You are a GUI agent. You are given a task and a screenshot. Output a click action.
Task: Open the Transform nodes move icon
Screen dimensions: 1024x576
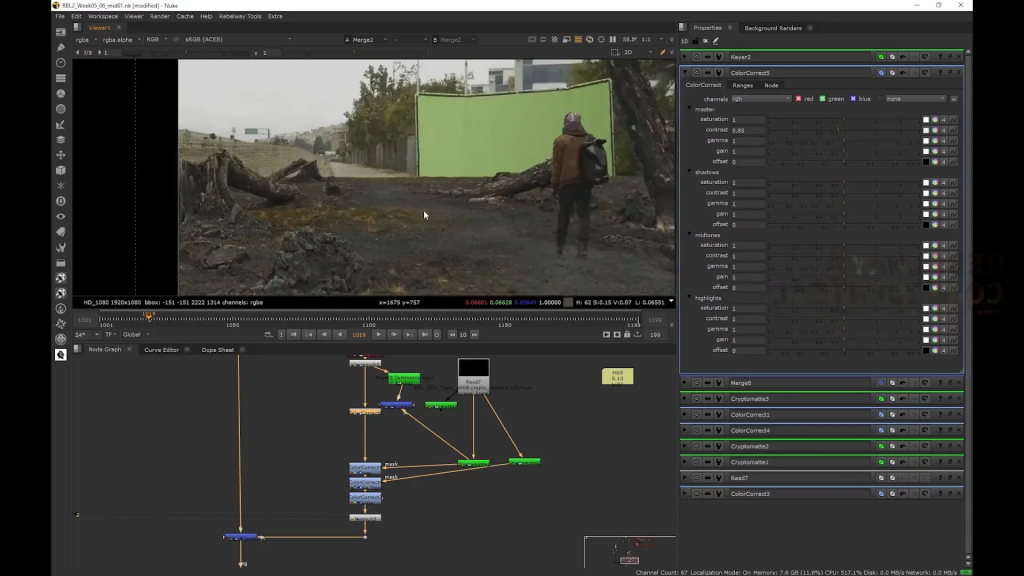click(61, 155)
